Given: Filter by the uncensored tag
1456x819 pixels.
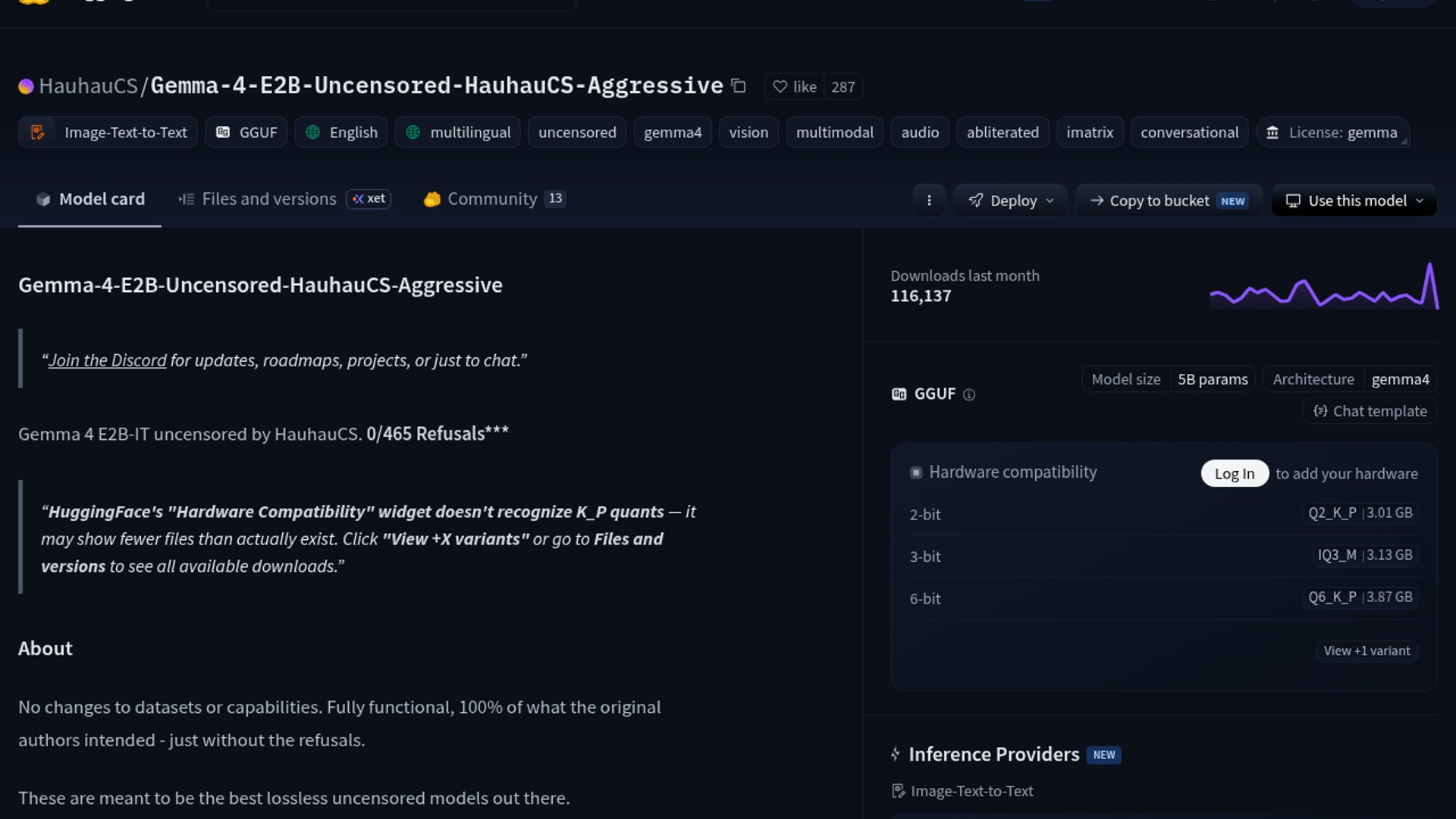Looking at the screenshot, I should [577, 132].
